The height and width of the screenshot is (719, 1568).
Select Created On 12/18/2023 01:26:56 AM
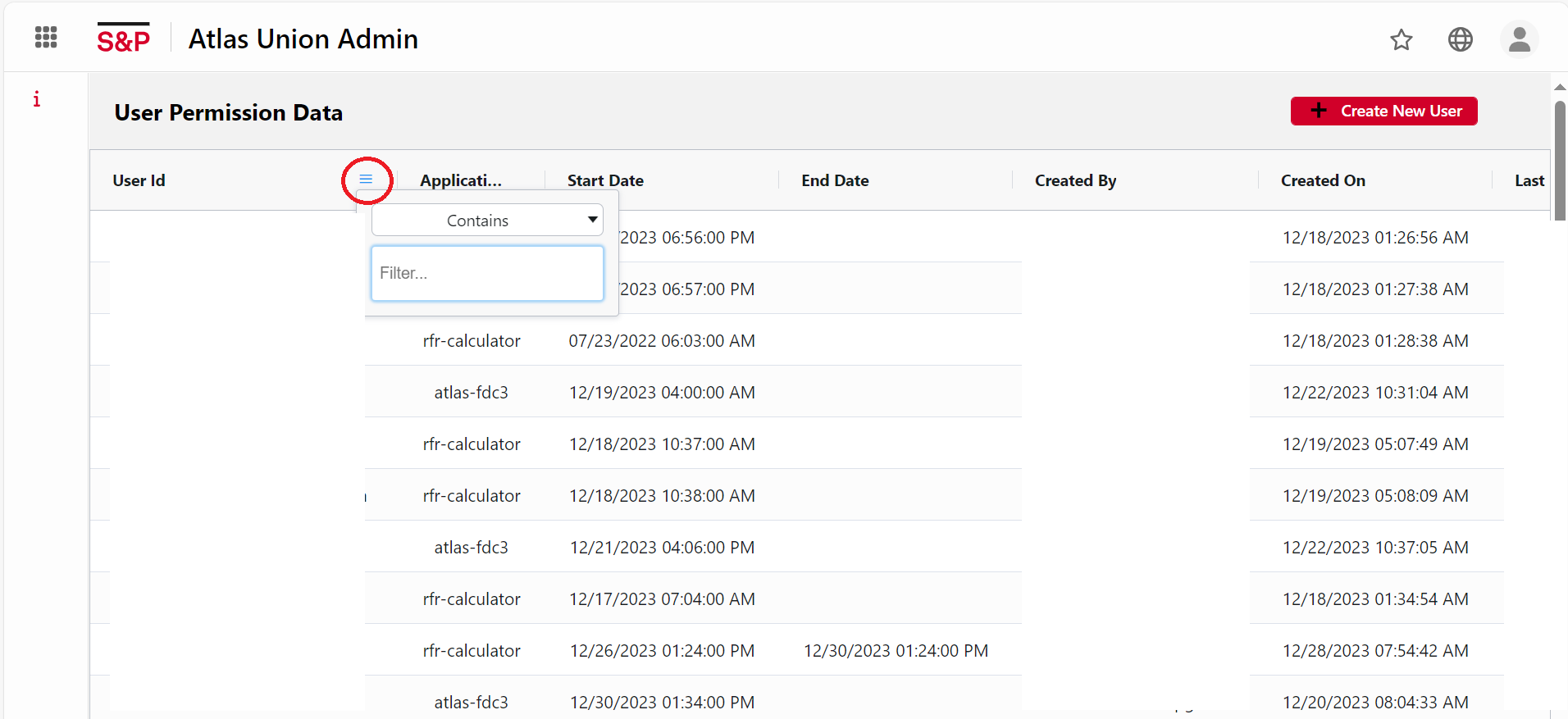[x=1376, y=238]
